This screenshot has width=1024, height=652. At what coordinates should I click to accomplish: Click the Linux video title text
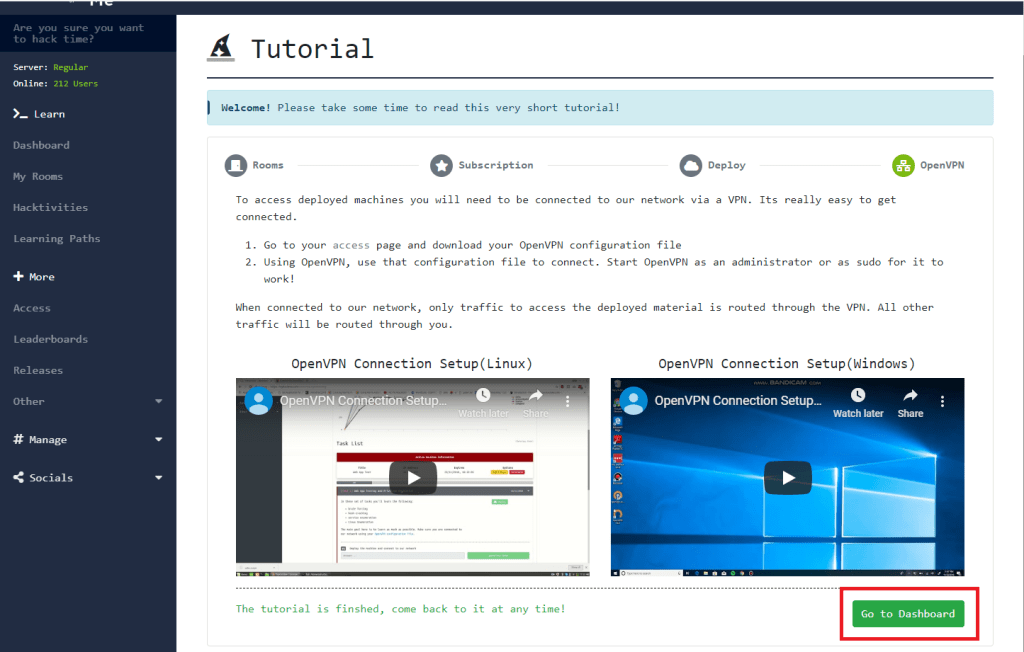[x=363, y=401]
